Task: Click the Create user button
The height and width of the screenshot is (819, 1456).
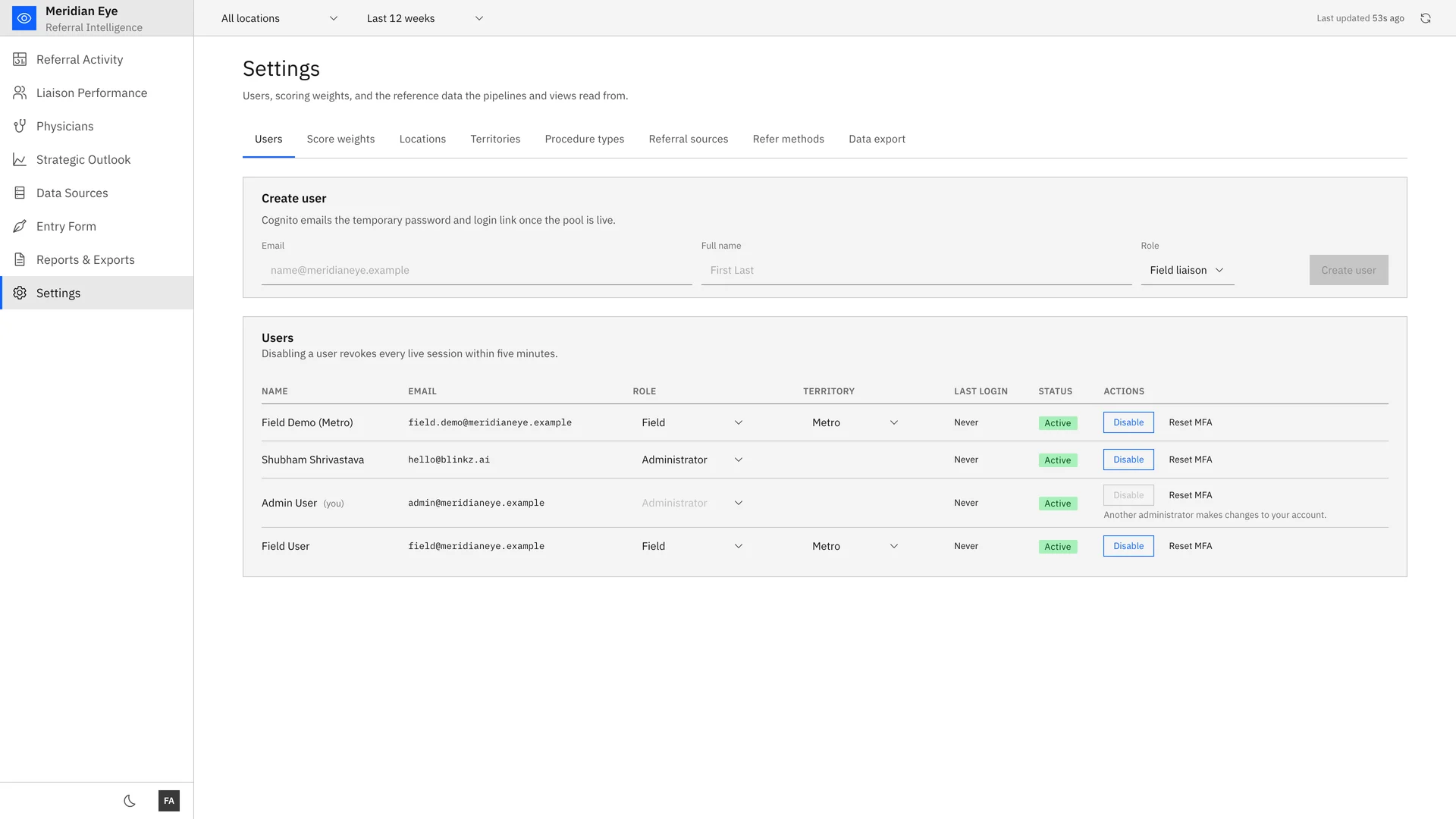Action: pyautogui.click(x=1348, y=270)
